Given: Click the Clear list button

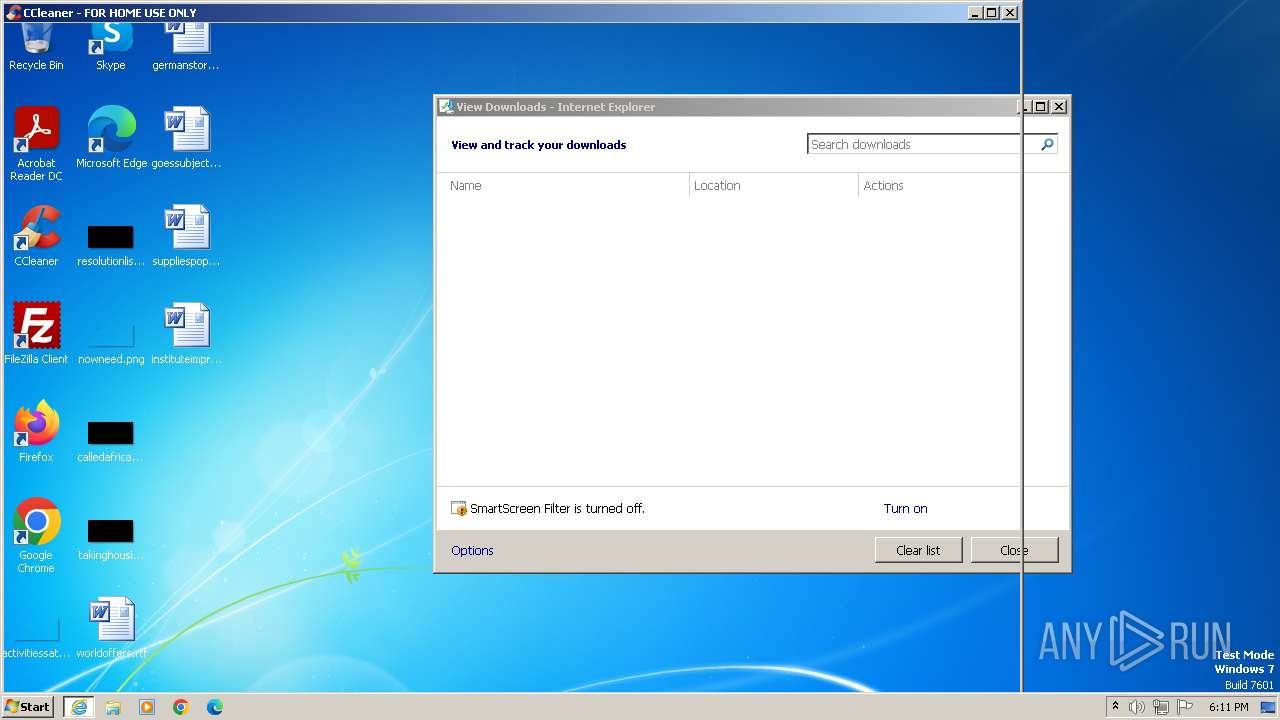Looking at the screenshot, I should pos(918,550).
